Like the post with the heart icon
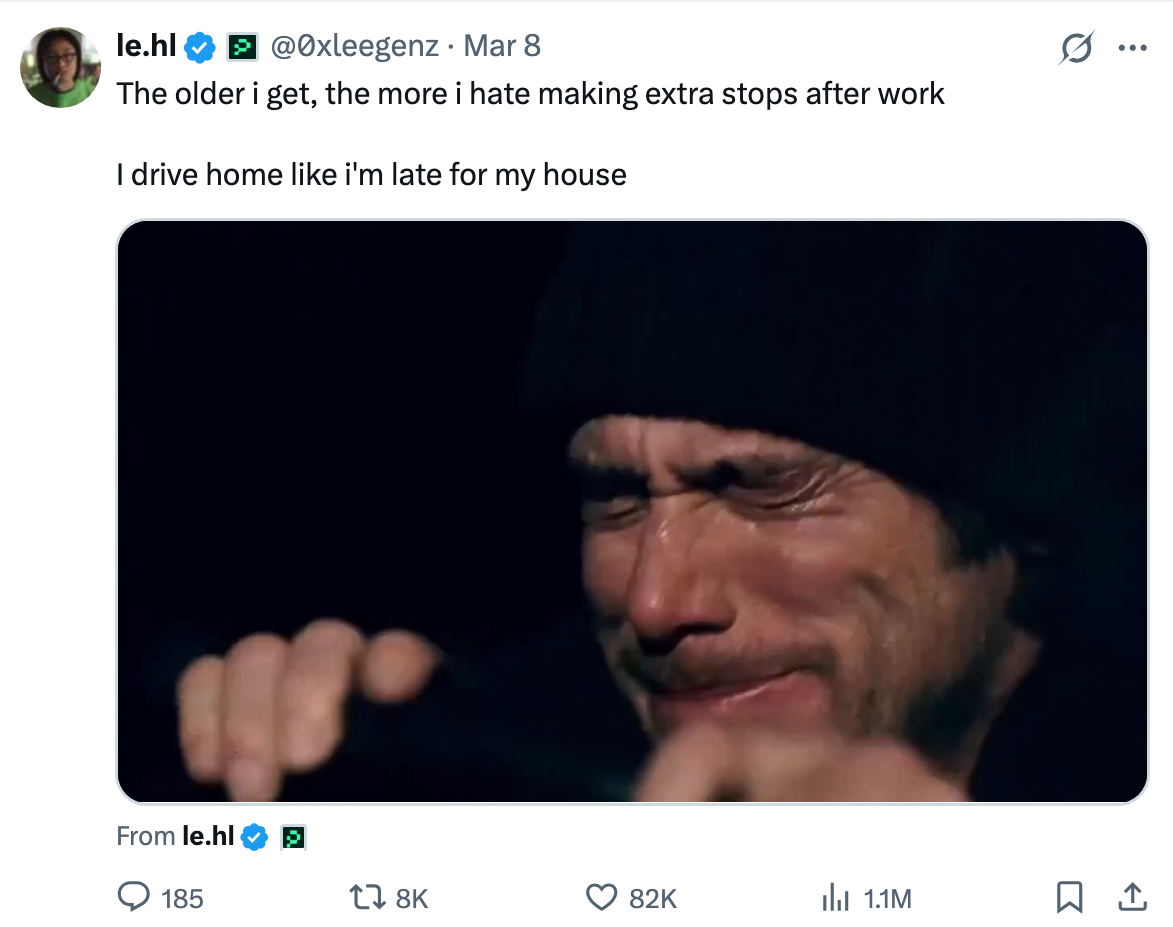 (x=600, y=898)
